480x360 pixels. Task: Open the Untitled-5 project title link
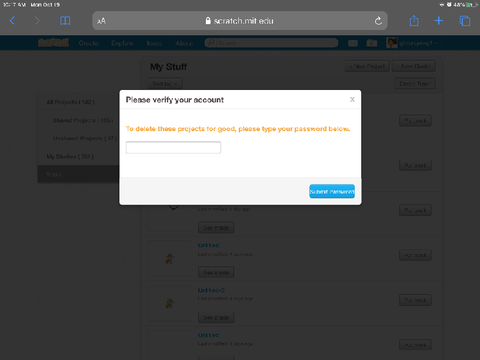(211, 290)
